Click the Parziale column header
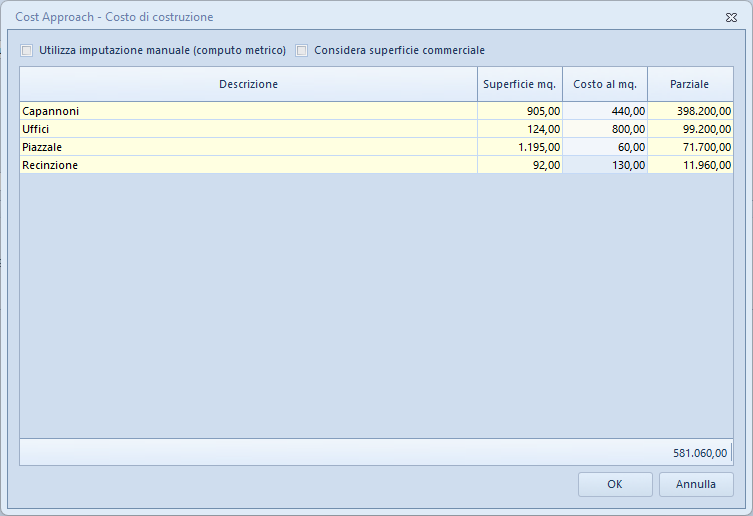This screenshot has height=516, width=753. point(690,84)
